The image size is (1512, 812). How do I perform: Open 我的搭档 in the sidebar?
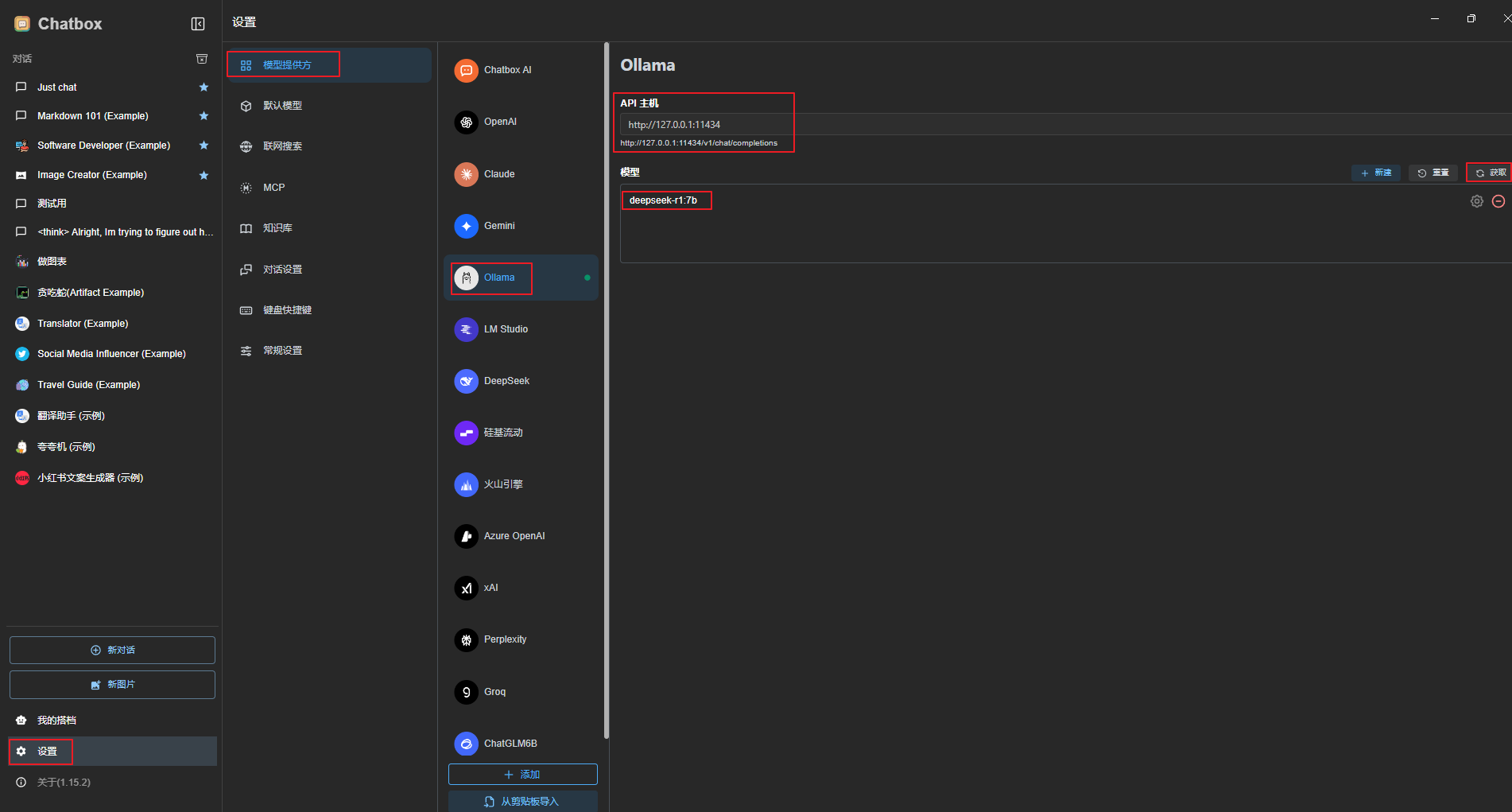coord(112,721)
